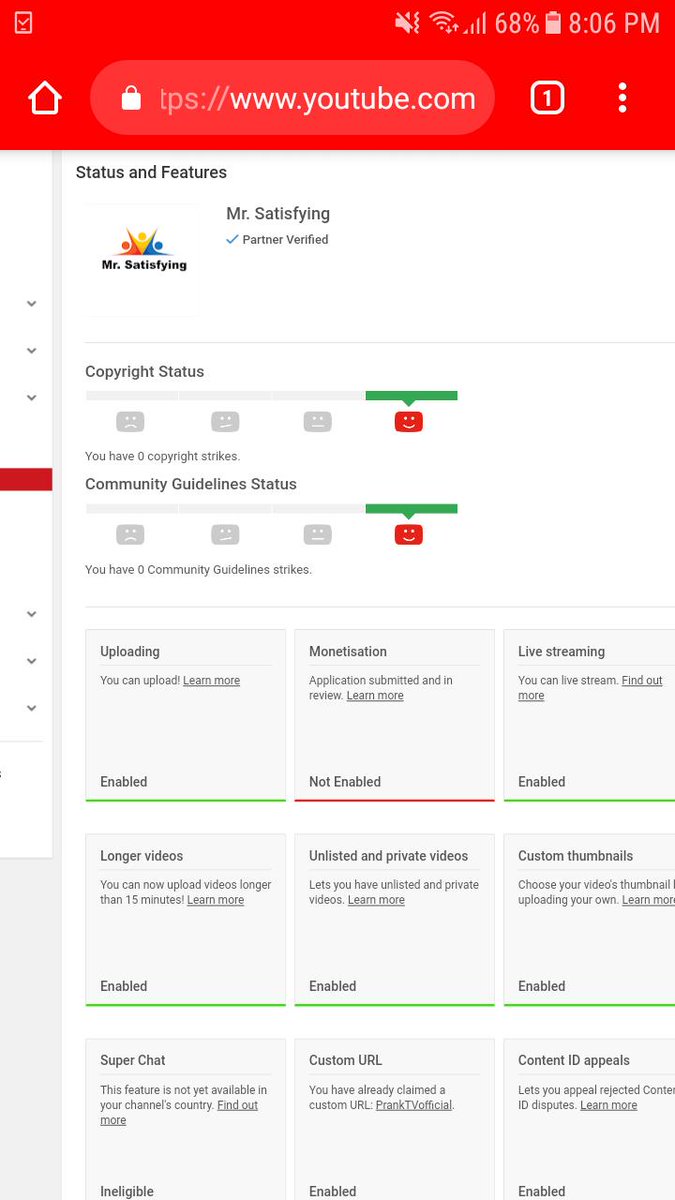
Task: Click Enabled status in Longer videos card
Action: click(124, 986)
